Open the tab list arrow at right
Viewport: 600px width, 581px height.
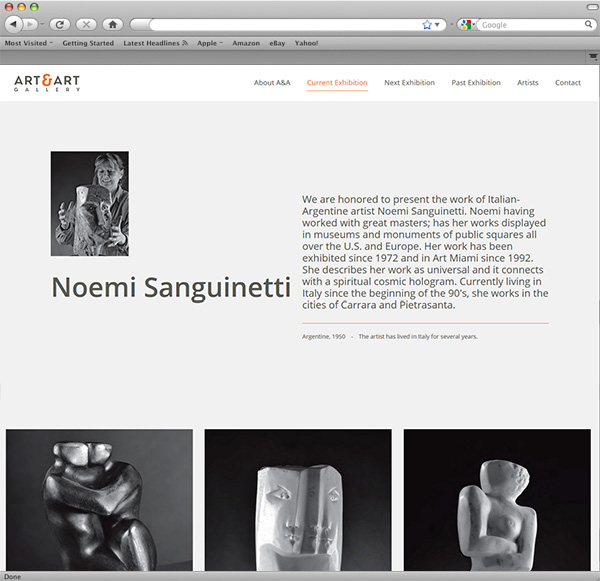[593, 57]
